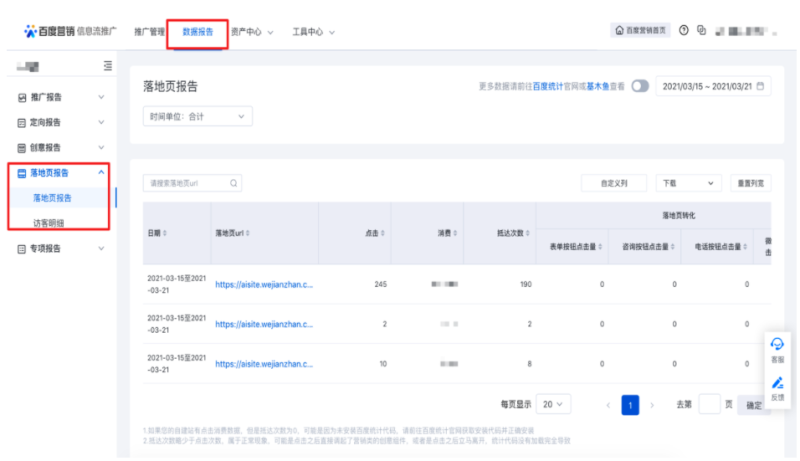Sort by 咨询按钮点击量 column
The height and width of the screenshot is (461, 800).
(x=672, y=247)
